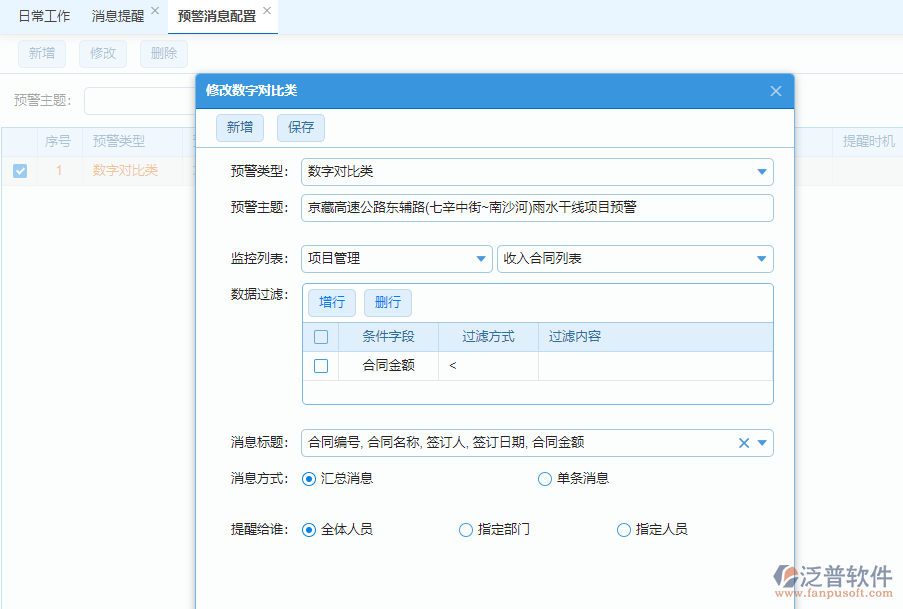Open the 收入合同列表 dropdown
Viewport: 903px width, 609px height.
[x=759, y=258]
